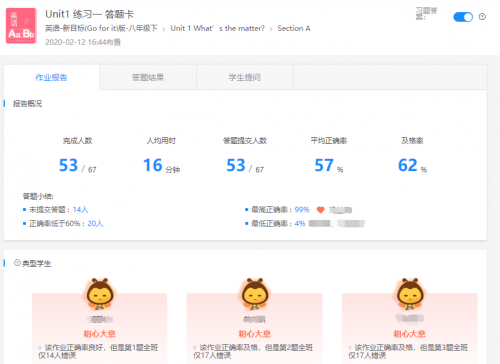500x364 pixels.
Task: Click the 粗心大意 label on the 第3题 card
Action: click(x=409, y=334)
